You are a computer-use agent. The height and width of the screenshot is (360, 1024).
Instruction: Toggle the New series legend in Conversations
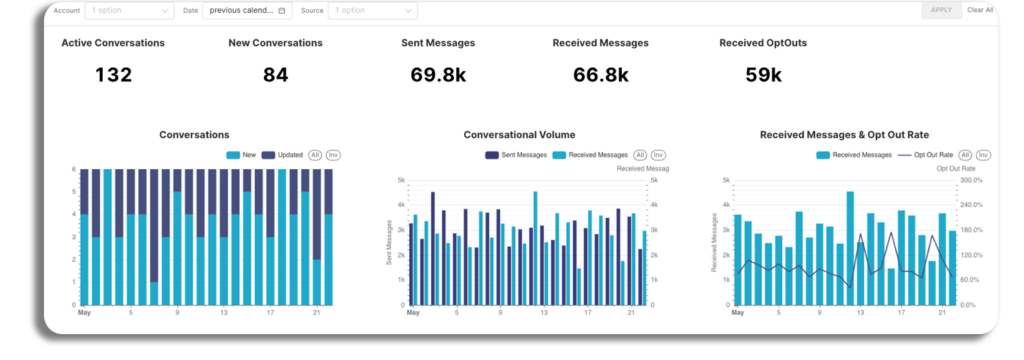241,155
